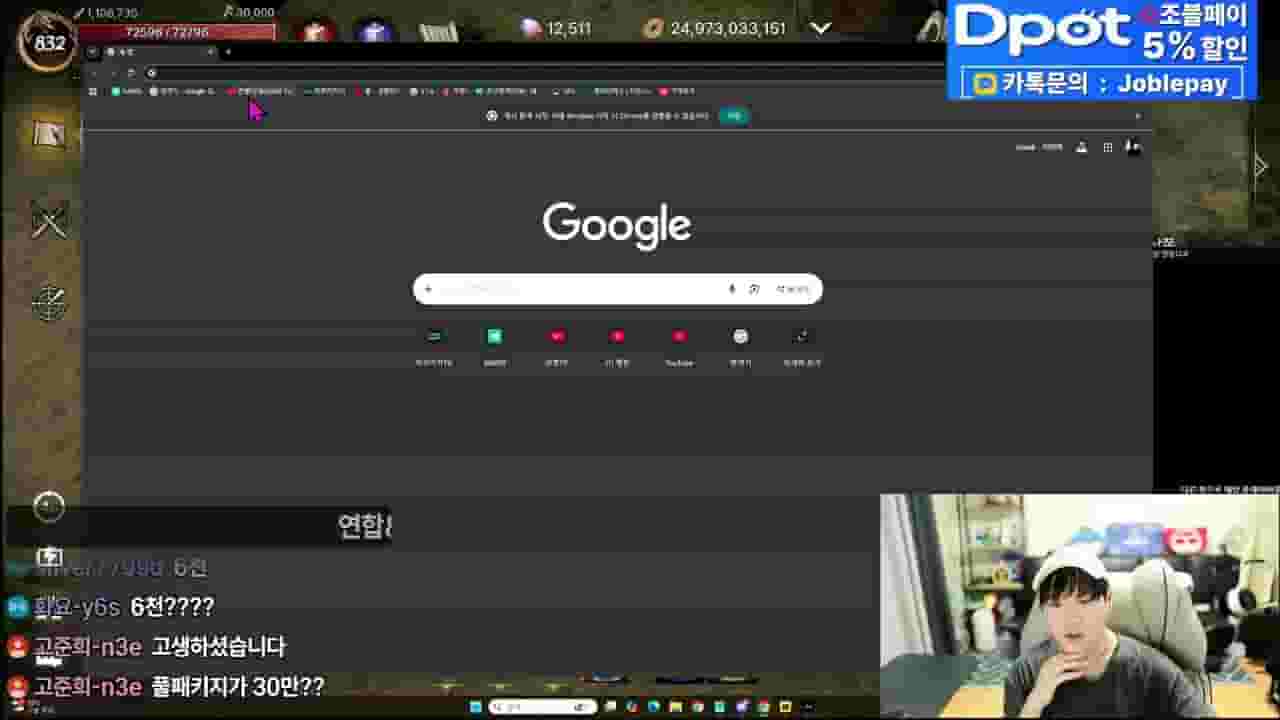Viewport: 1280px width, 720px height.
Task: Click the chat message 6천????
Action: (x=172, y=607)
